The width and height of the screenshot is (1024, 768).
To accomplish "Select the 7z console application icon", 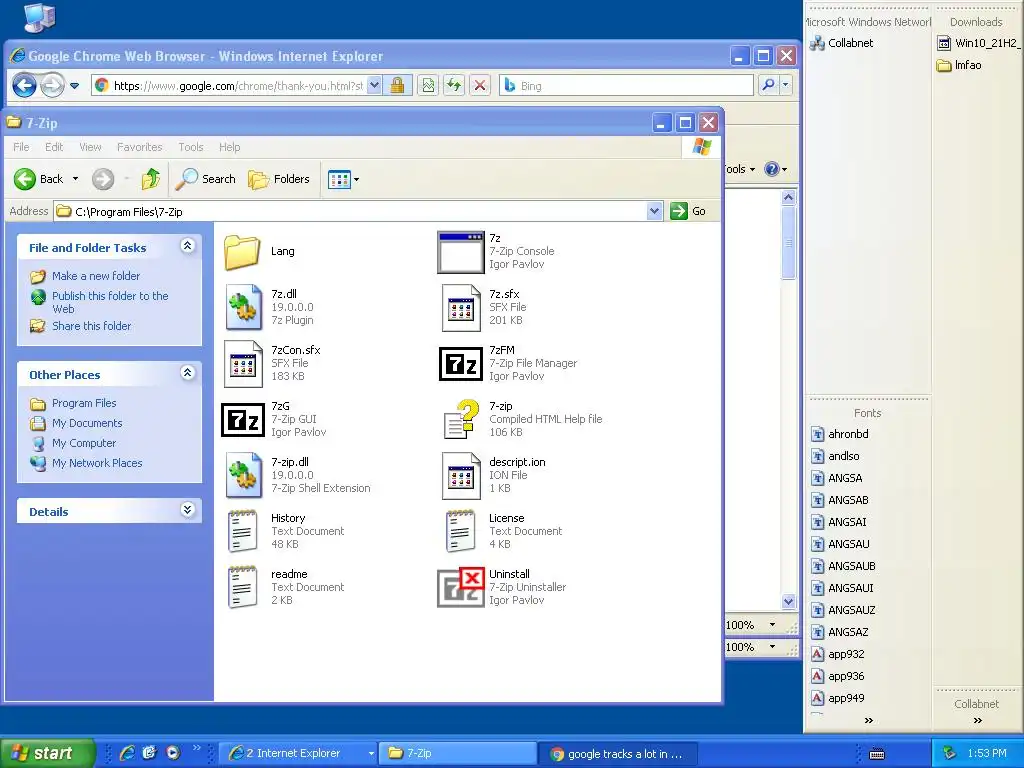I will (x=461, y=252).
